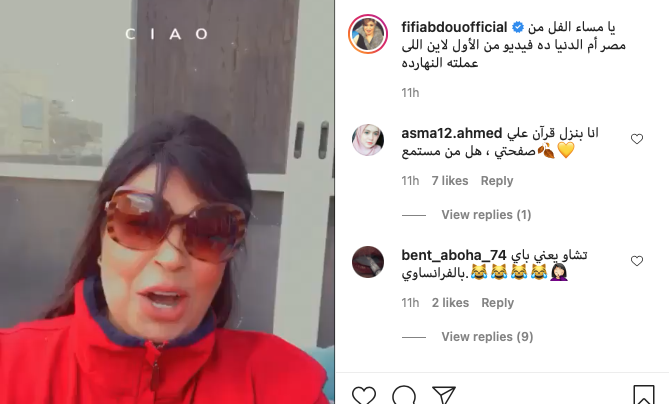Open bent_aboha_74 username link
This screenshot has width=669, height=404.
pos(454,255)
